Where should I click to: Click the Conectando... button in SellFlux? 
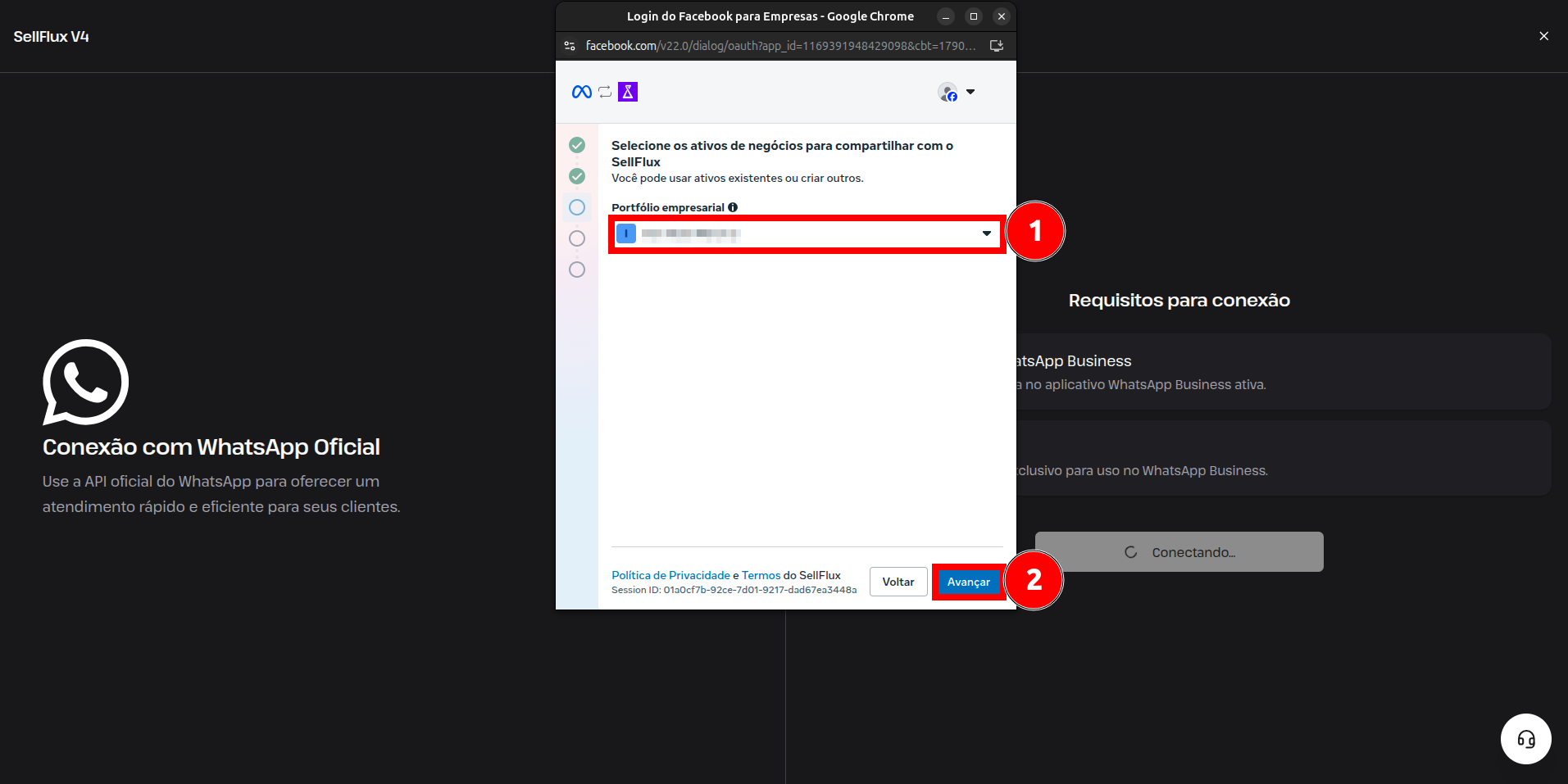pos(1179,552)
